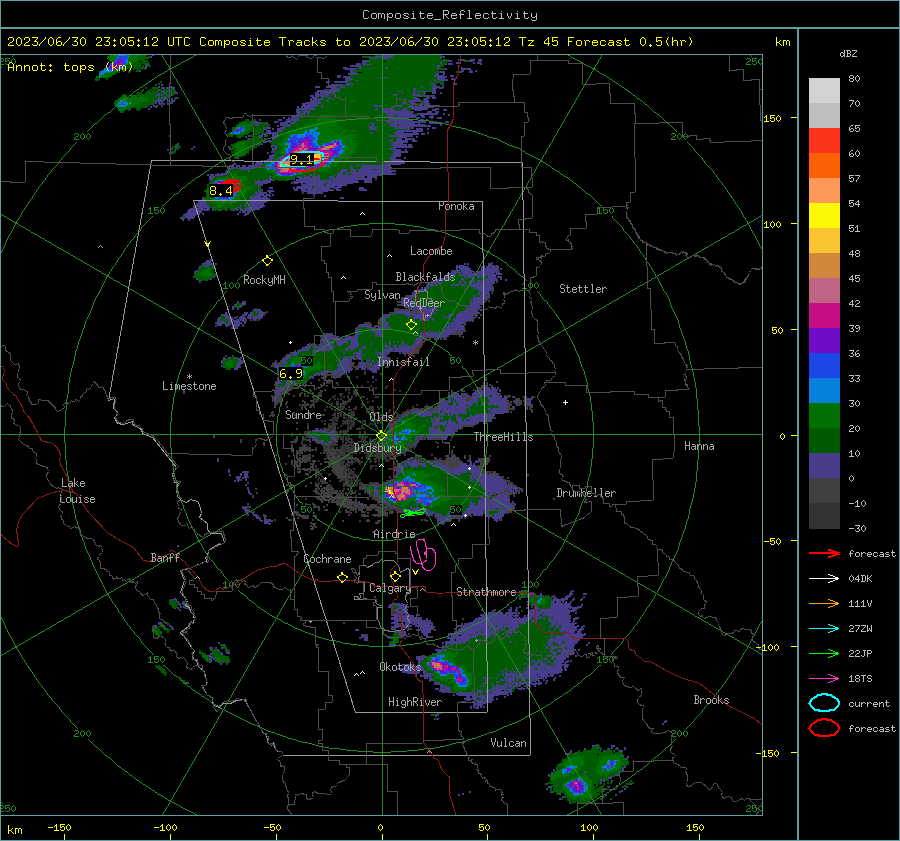This screenshot has width=900, height=841.
Task: Click the red forecast ellipse legend icon
Action: (824, 728)
